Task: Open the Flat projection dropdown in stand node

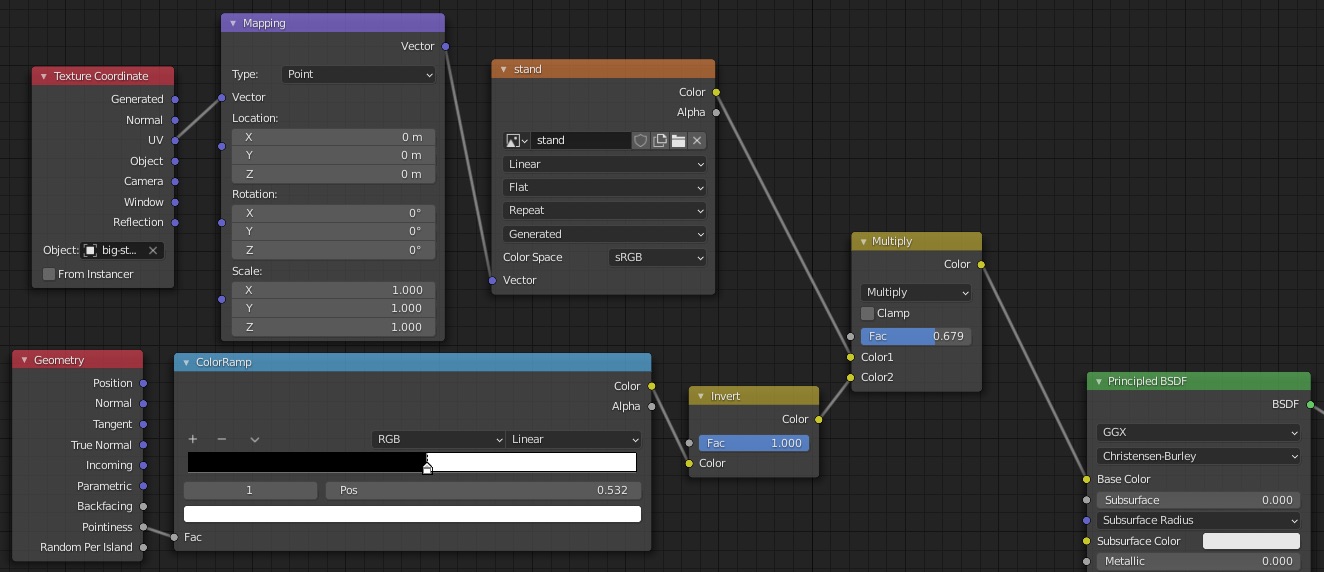Action: click(604, 187)
